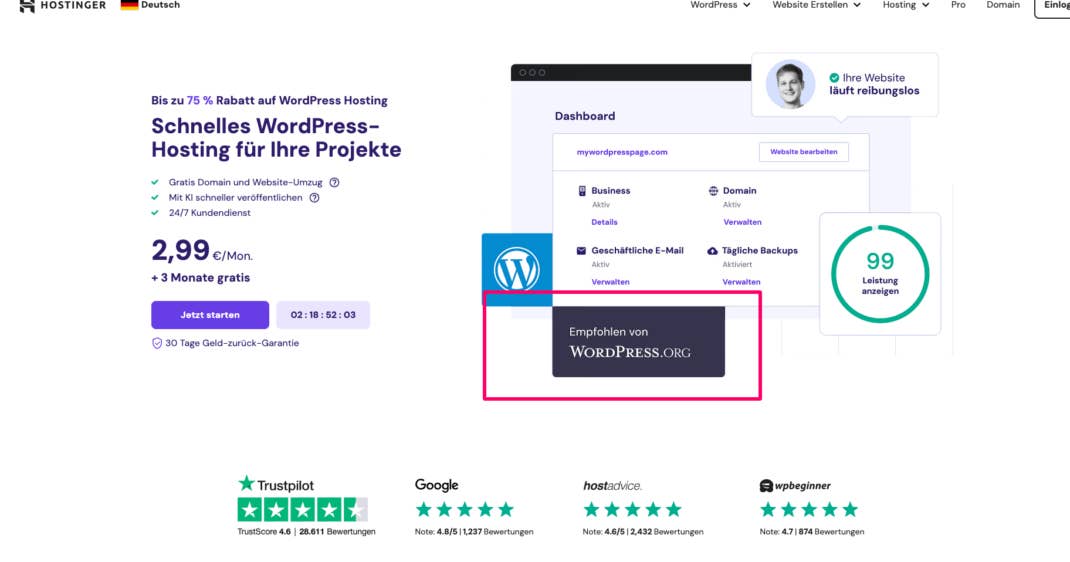Click the Geschäftliche E-Mail envelope icon

point(581,251)
